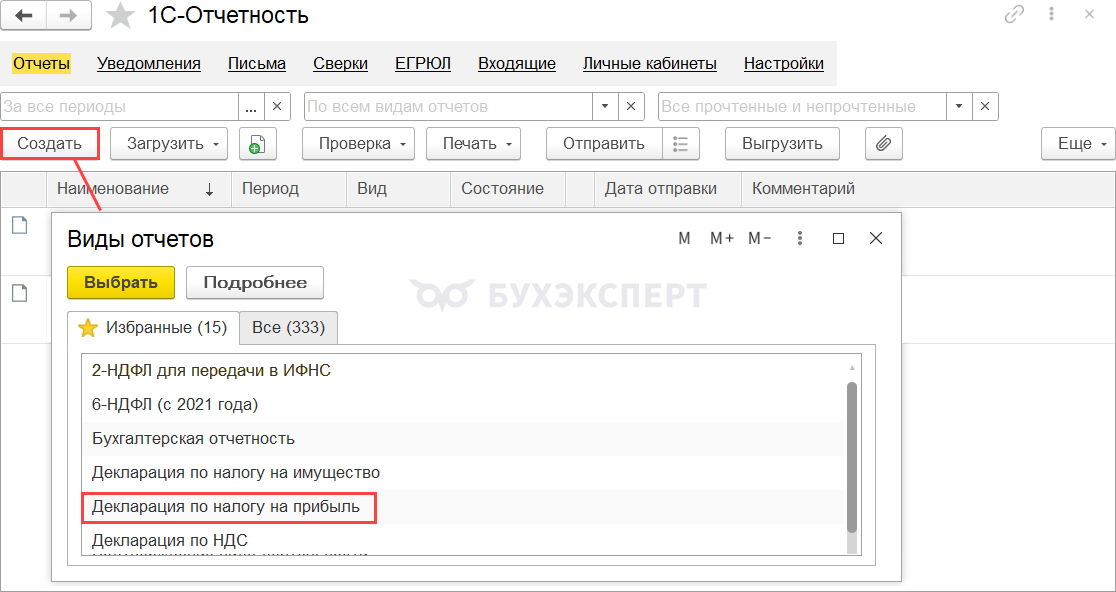Image resolution: width=1116 pixels, height=592 pixels.
Task: Click the report list vertical scrollbar thumb
Action: tap(852, 458)
